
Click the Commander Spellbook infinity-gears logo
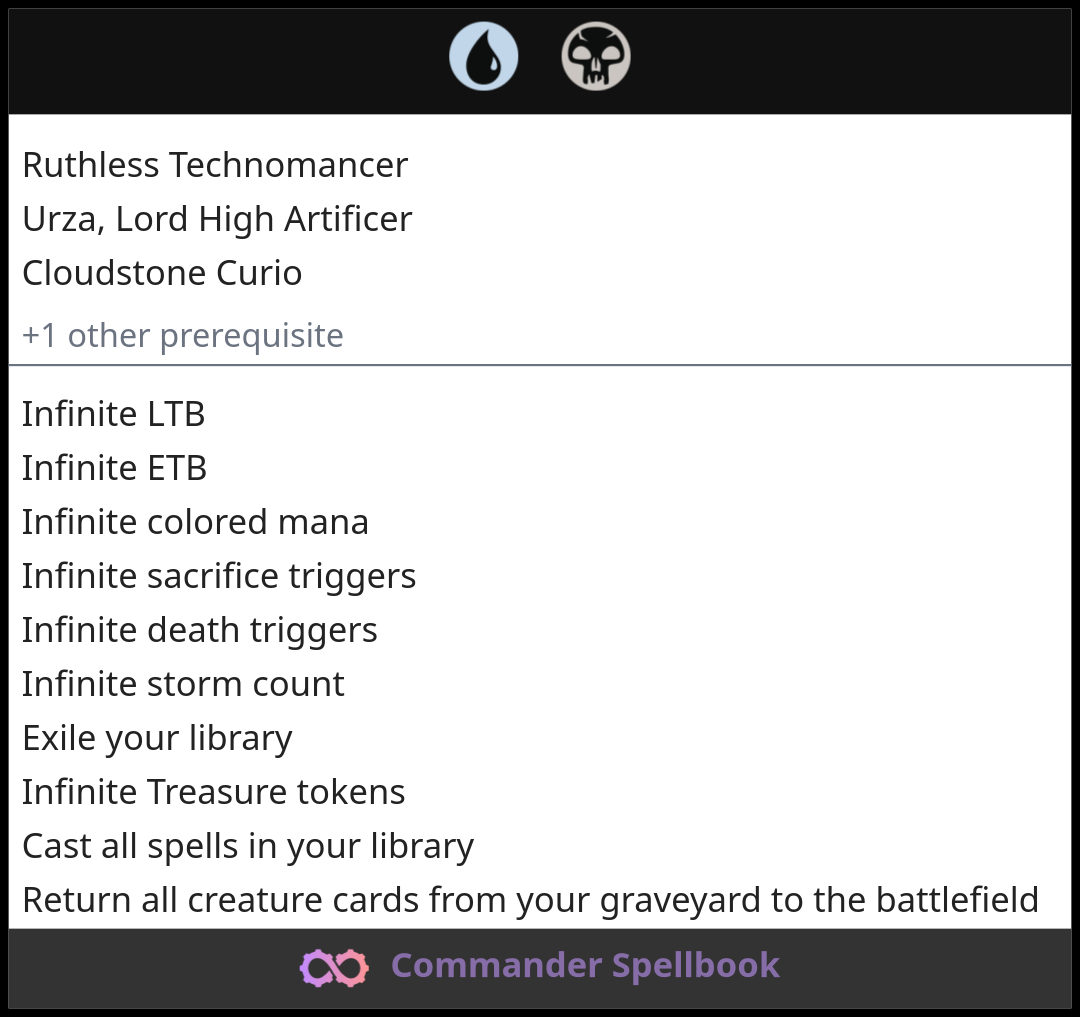(x=332, y=966)
